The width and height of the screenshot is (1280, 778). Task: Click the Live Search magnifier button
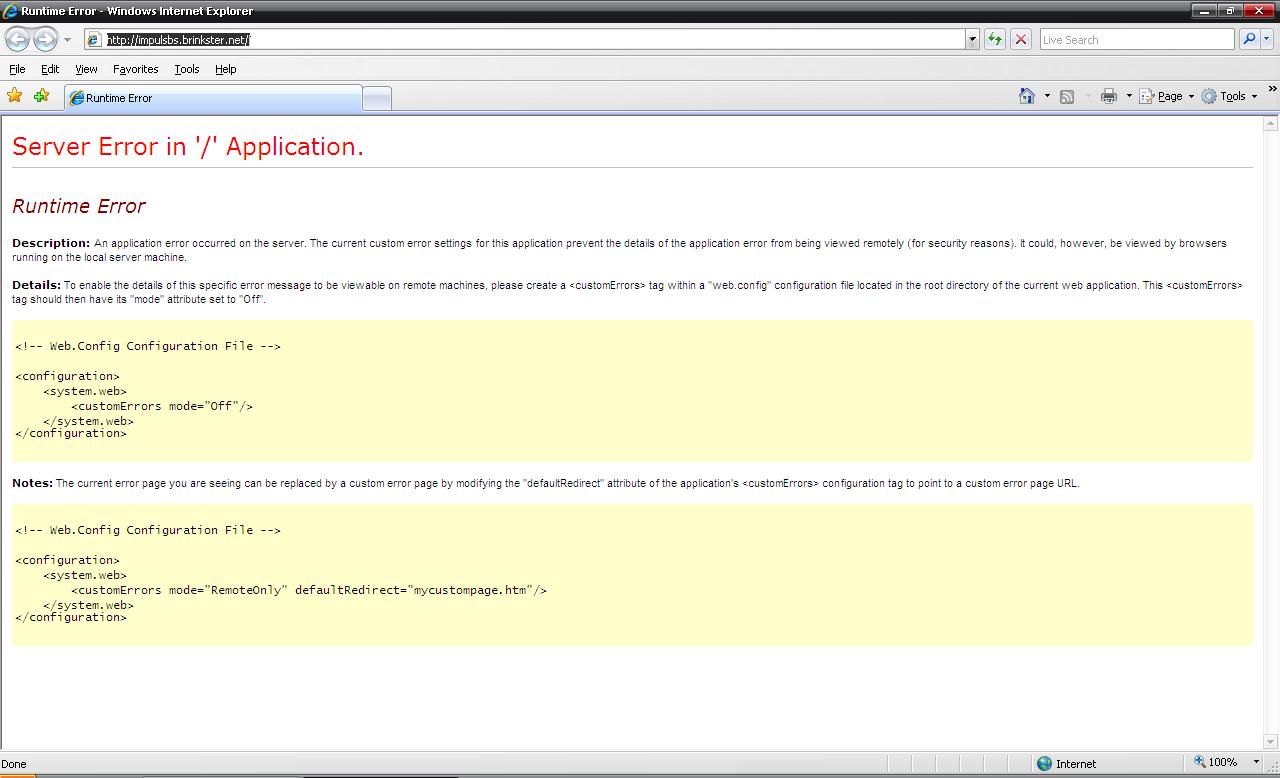1248,39
